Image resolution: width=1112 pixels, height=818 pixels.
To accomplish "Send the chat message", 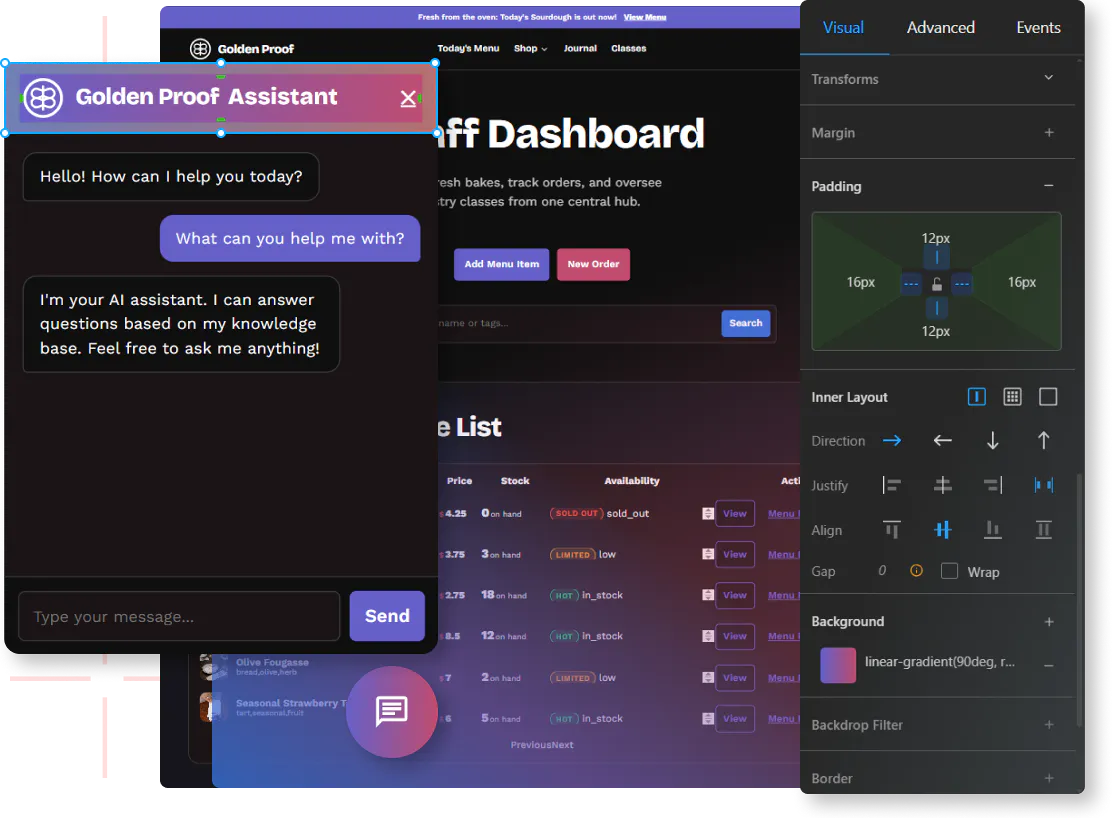I will (x=387, y=616).
